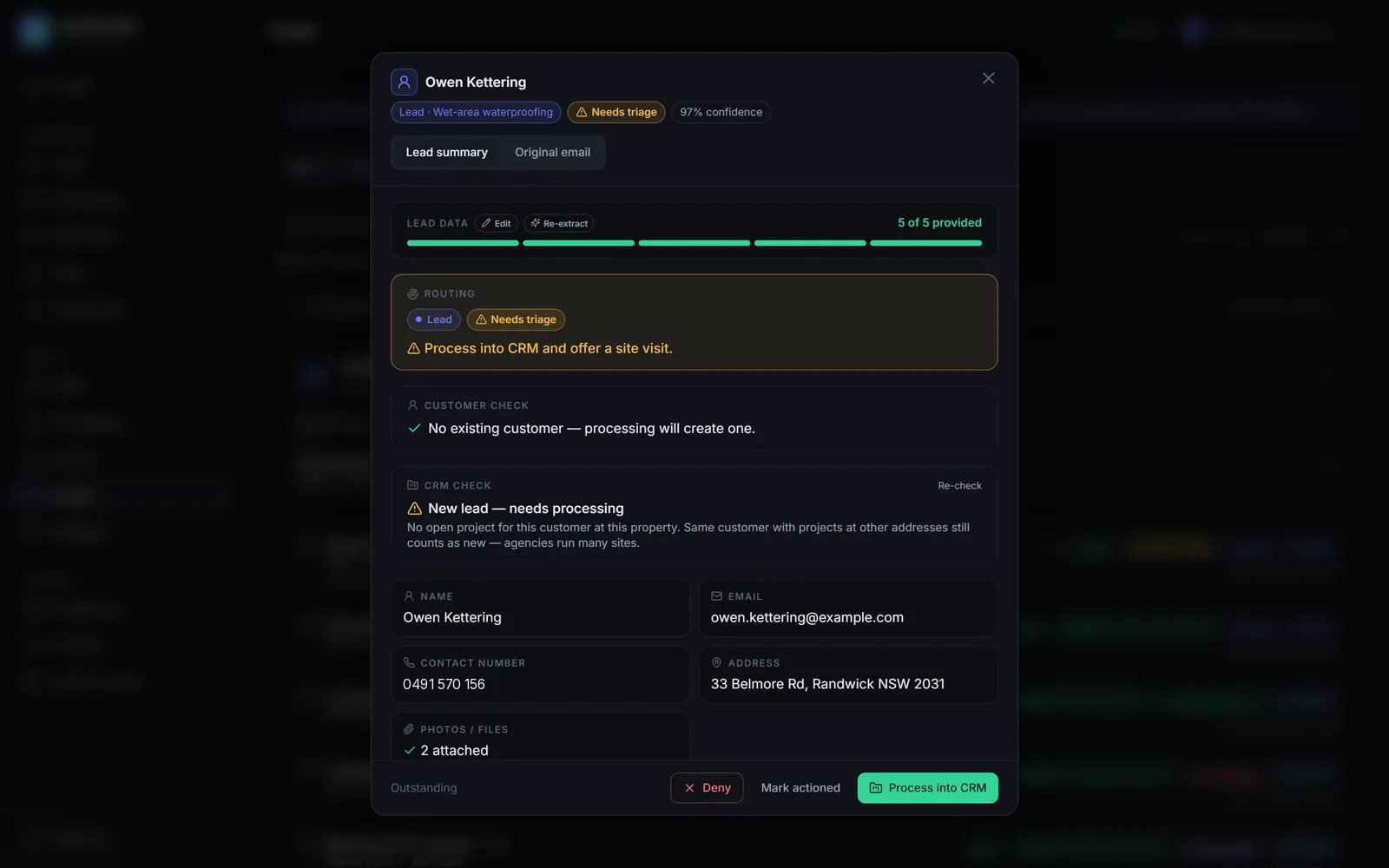The width and height of the screenshot is (1389, 868).
Task: Click the envelope icon in the EMAIL label
Action: 716,596
